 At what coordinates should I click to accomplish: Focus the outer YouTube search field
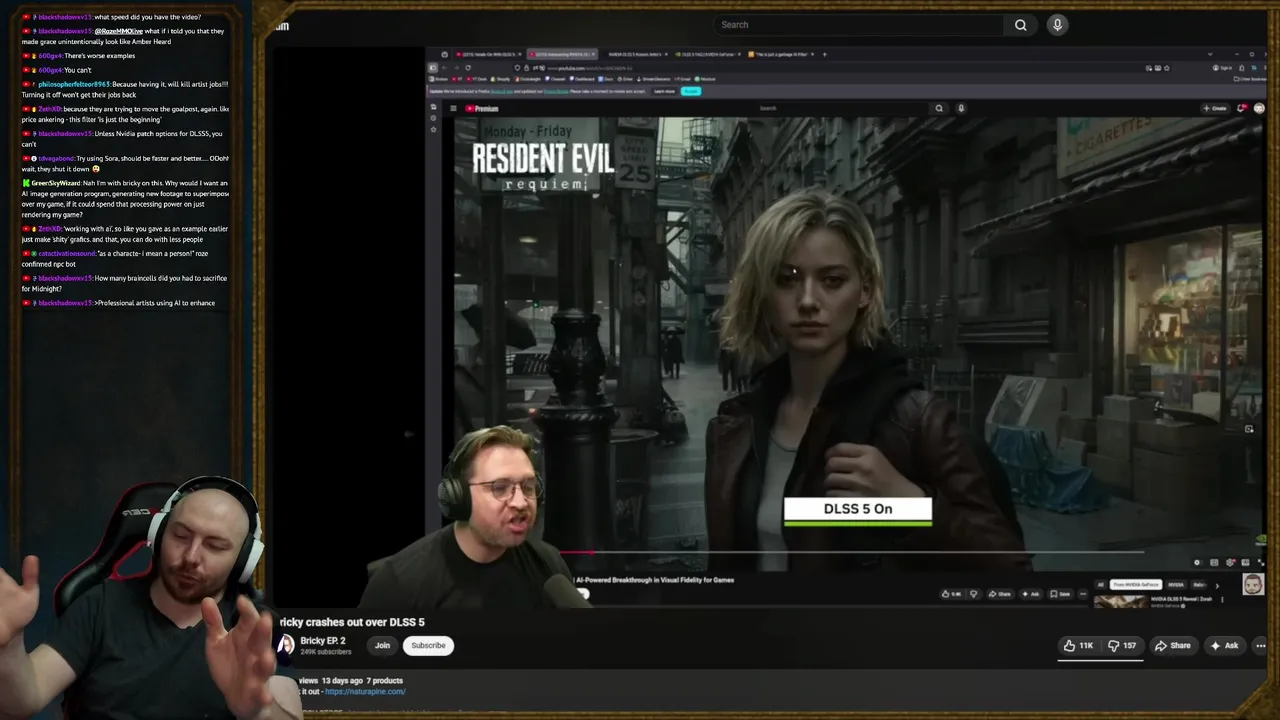pos(858,25)
